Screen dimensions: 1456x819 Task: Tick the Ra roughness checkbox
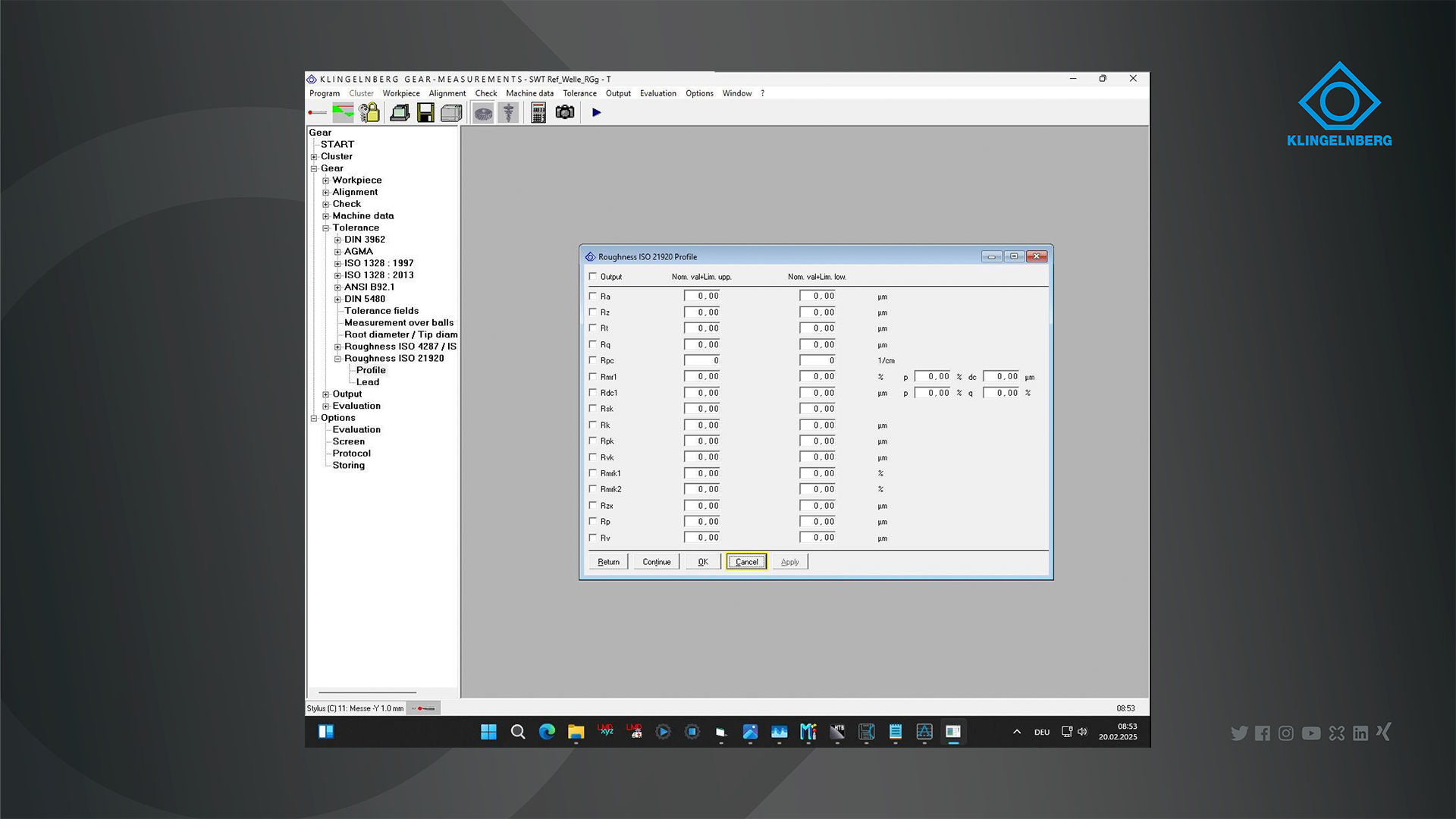tap(593, 297)
